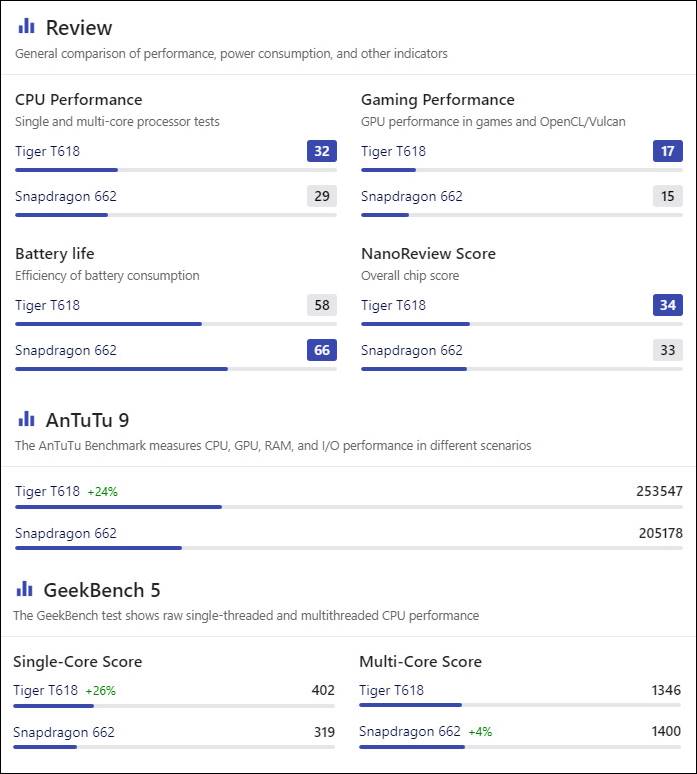Click the AnTuTu 9 section heading

(x=87, y=420)
